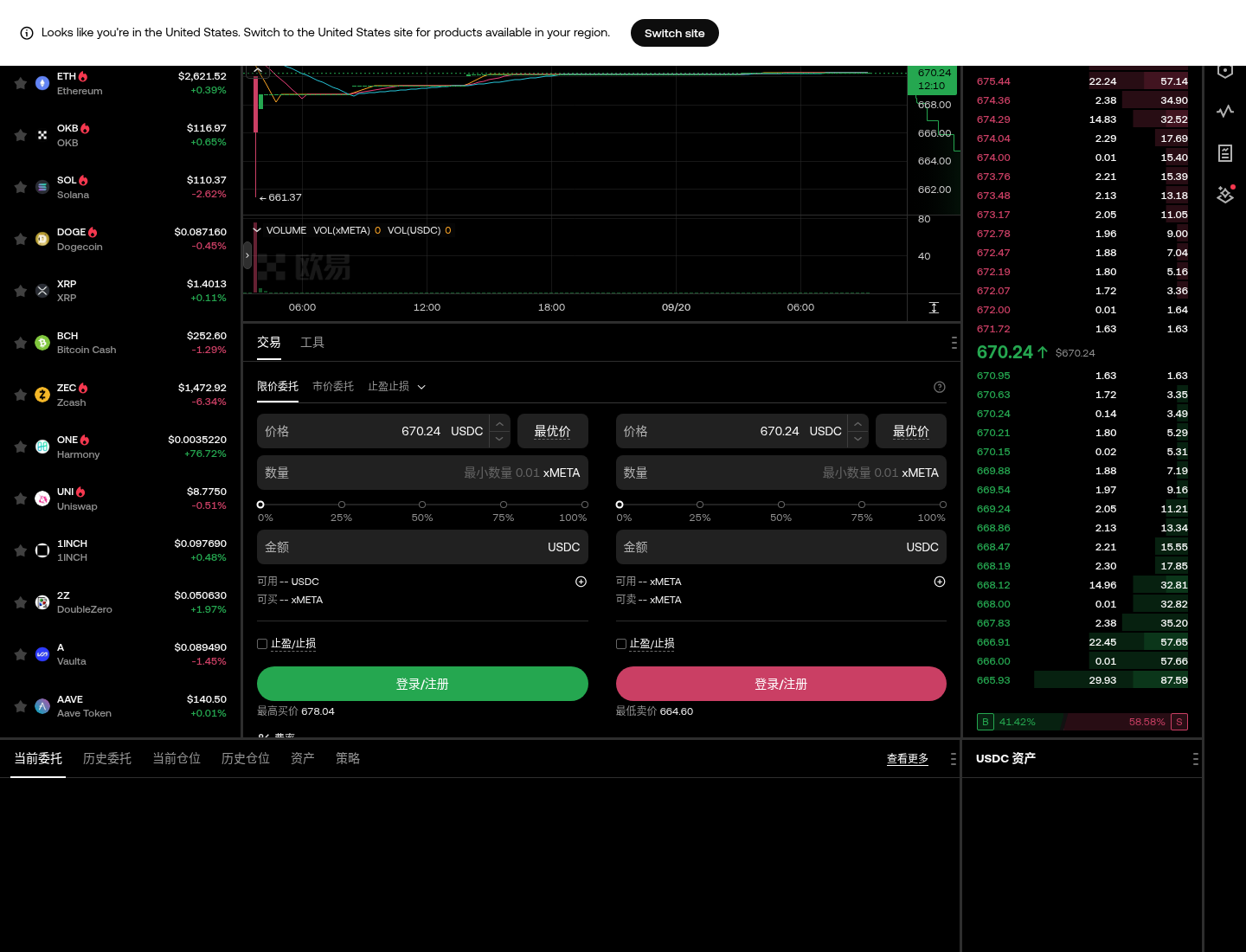Open the 查看更多 link
Image resolution: width=1246 pixels, height=952 pixels.
point(908,759)
